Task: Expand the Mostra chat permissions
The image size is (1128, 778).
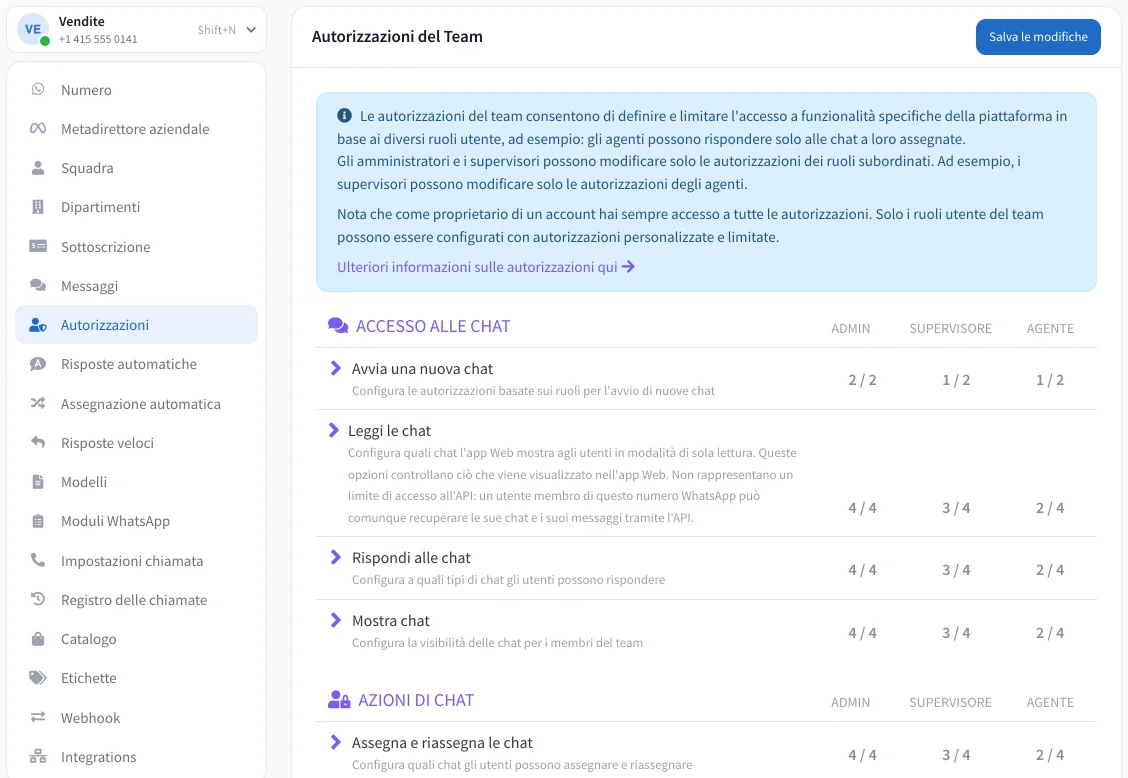Action: click(335, 620)
